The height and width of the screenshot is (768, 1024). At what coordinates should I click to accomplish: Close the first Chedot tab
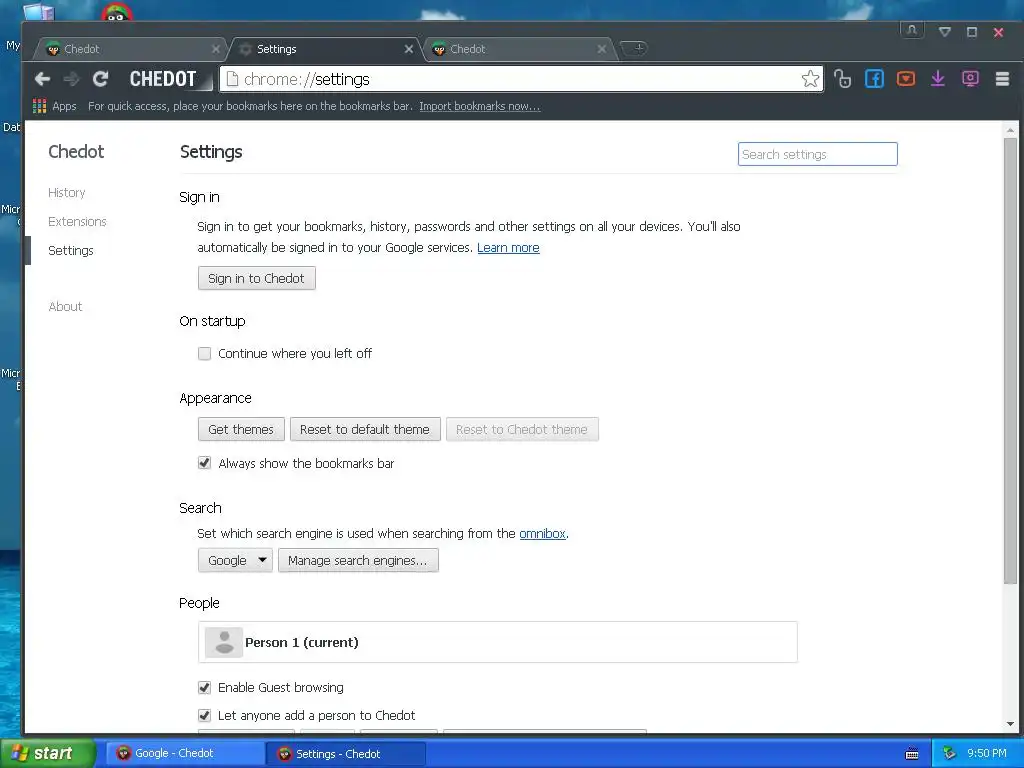tap(216, 49)
